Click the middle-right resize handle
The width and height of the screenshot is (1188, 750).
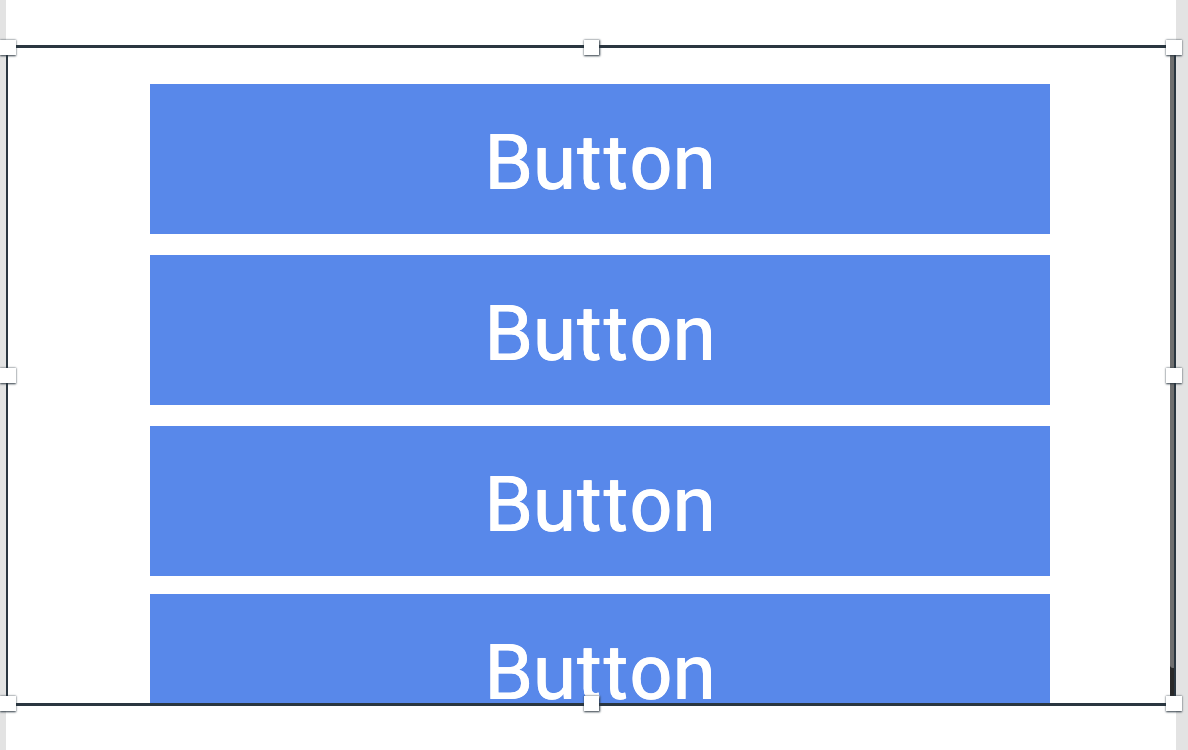(x=1174, y=375)
